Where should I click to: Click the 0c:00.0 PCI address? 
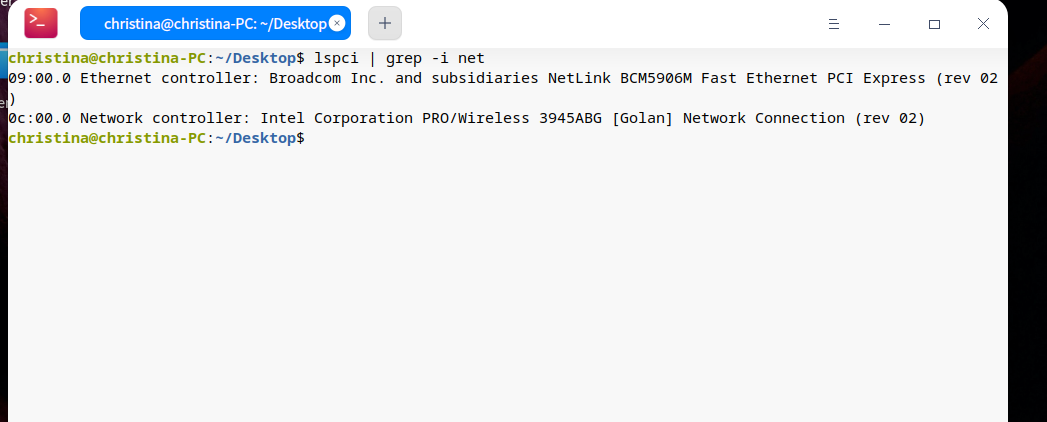click(40, 118)
